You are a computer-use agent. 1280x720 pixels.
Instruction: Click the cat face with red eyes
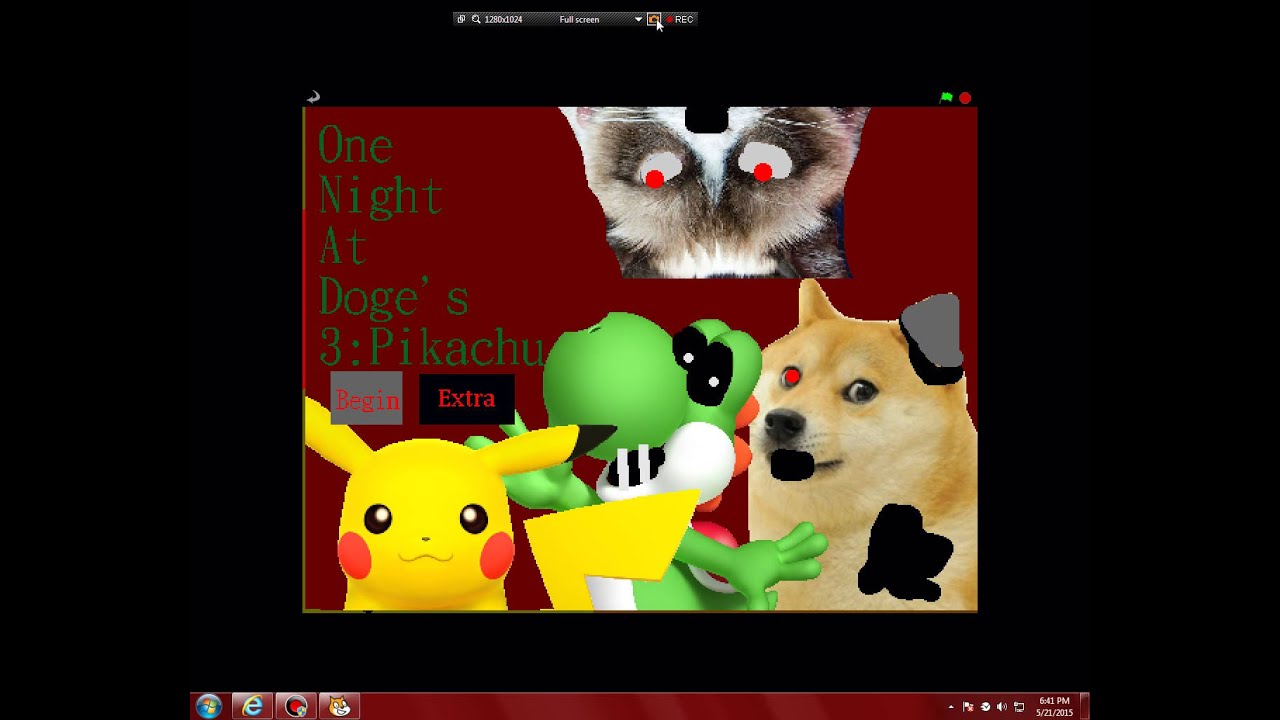tap(712, 192)
